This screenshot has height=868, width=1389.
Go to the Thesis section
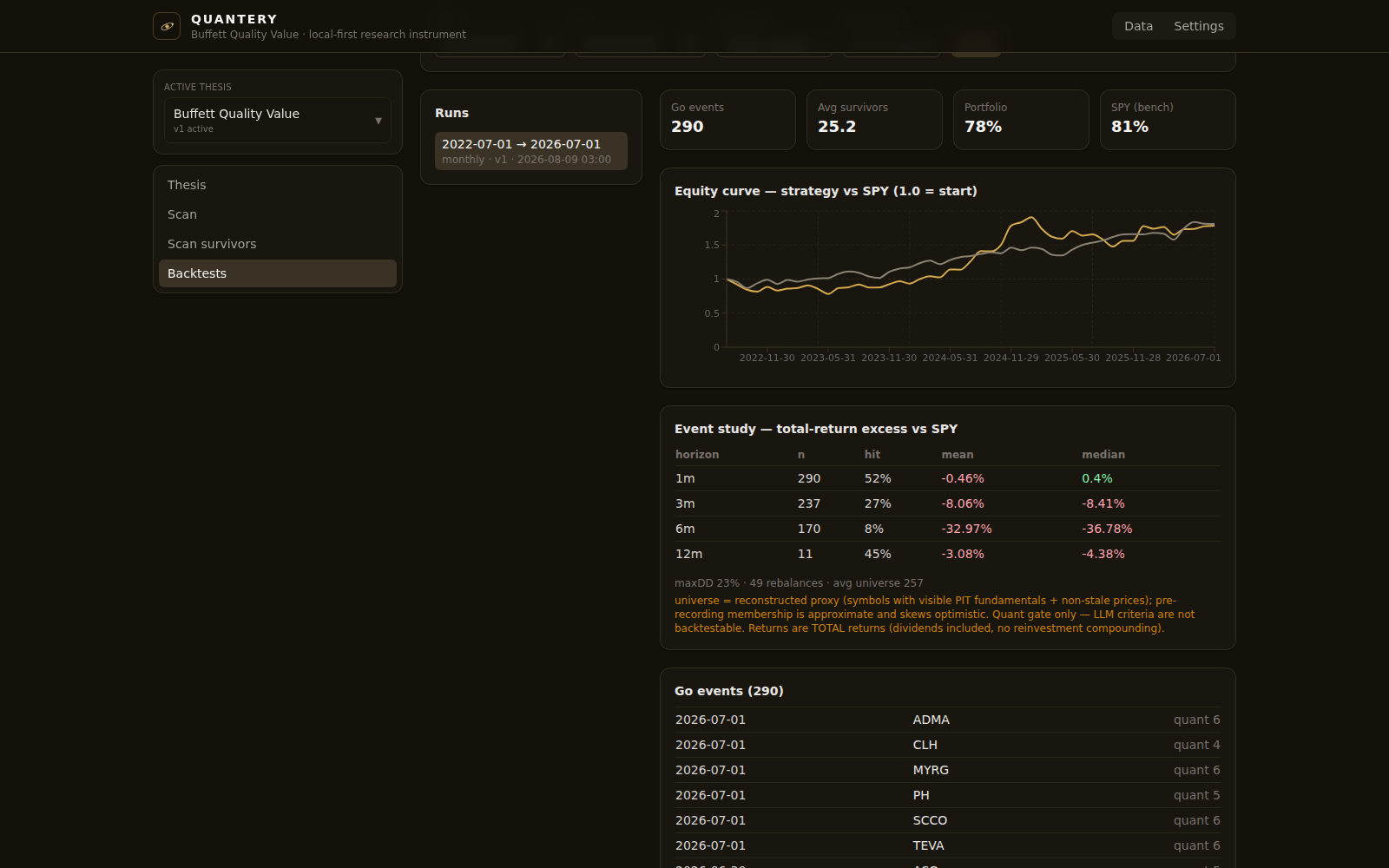(278, 185)
